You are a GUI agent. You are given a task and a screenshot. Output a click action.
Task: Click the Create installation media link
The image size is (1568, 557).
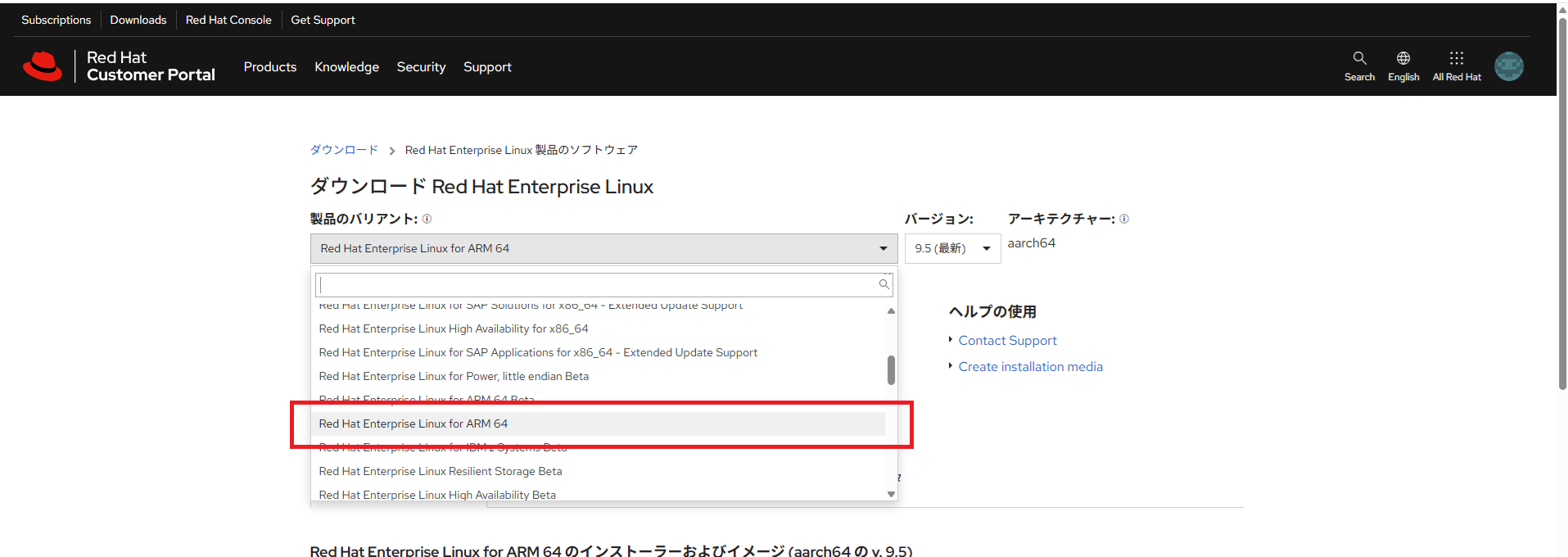(1030, 367)
